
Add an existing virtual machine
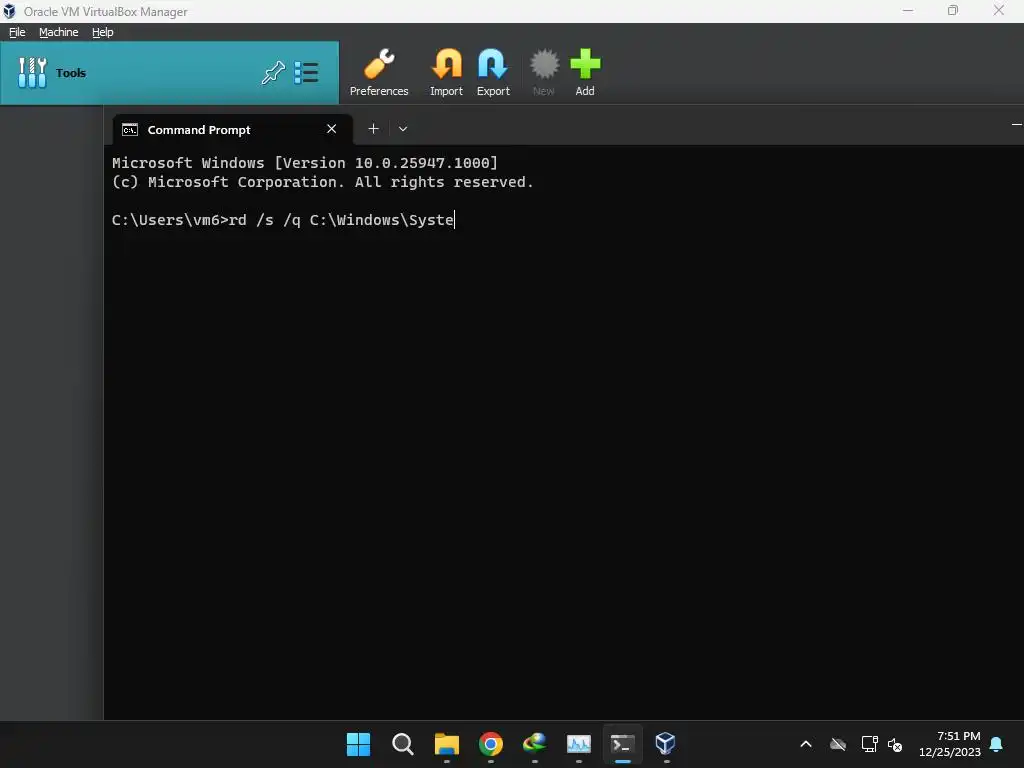585,72
